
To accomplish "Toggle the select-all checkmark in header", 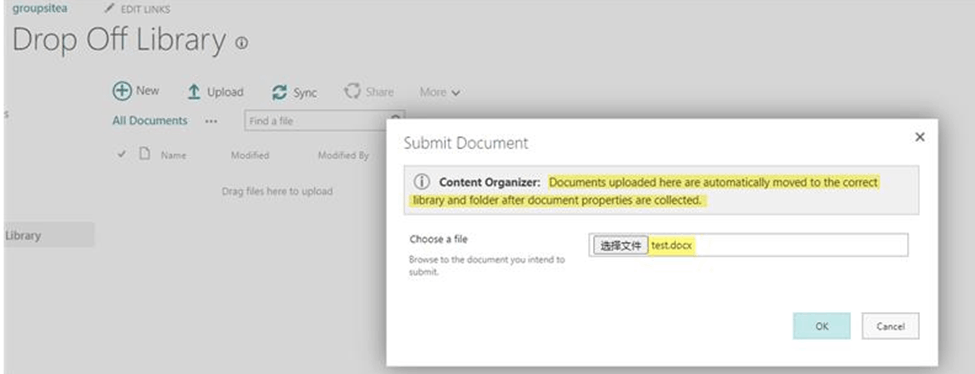I will click(x=122, y=154).
